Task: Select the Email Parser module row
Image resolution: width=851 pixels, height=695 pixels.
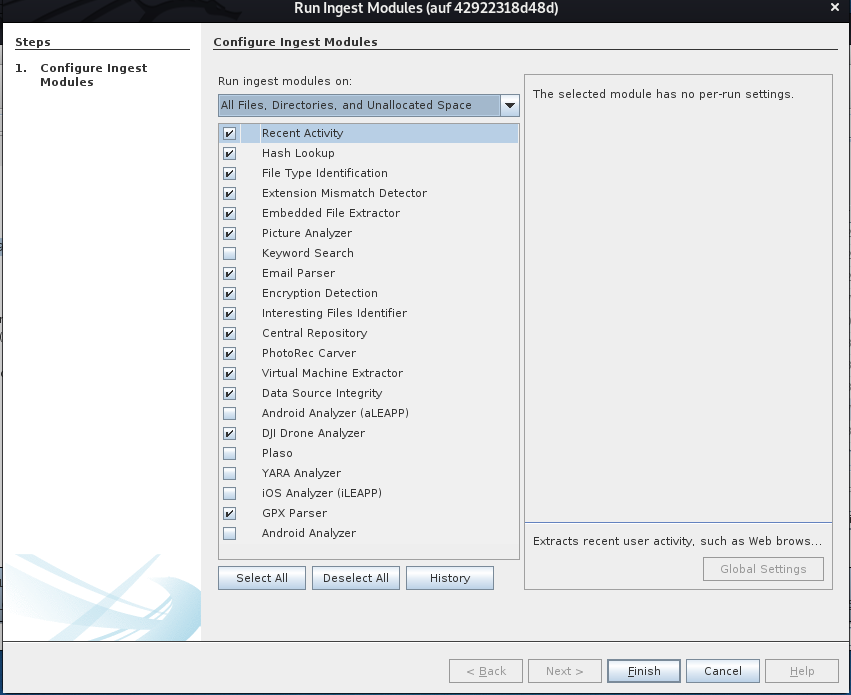Action: coord(298,273)
